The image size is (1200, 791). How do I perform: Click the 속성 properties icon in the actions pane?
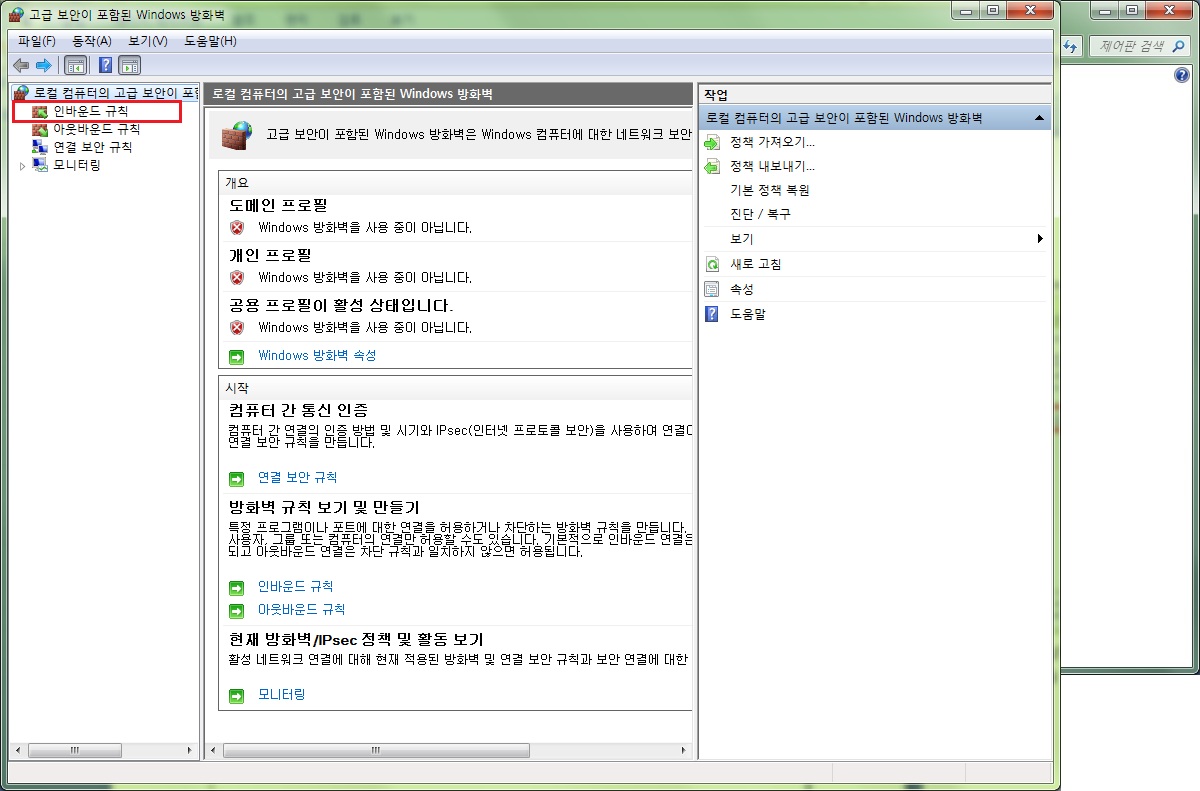(x=712, y=289)
